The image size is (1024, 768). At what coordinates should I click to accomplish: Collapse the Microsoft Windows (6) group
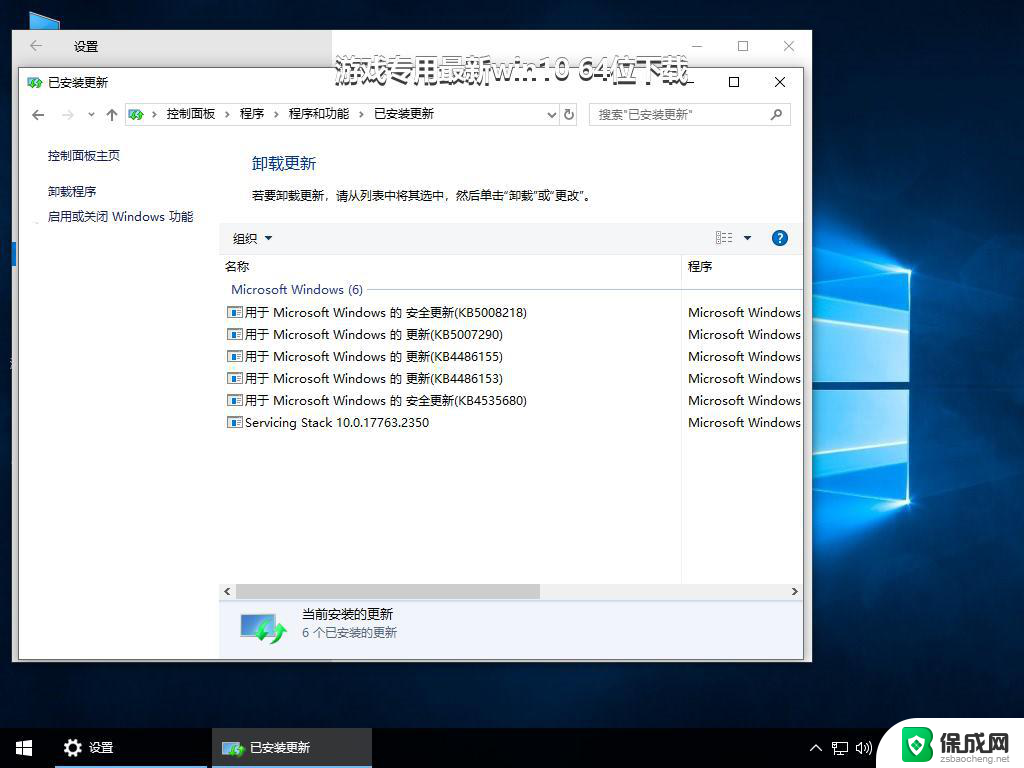(297, 289)
